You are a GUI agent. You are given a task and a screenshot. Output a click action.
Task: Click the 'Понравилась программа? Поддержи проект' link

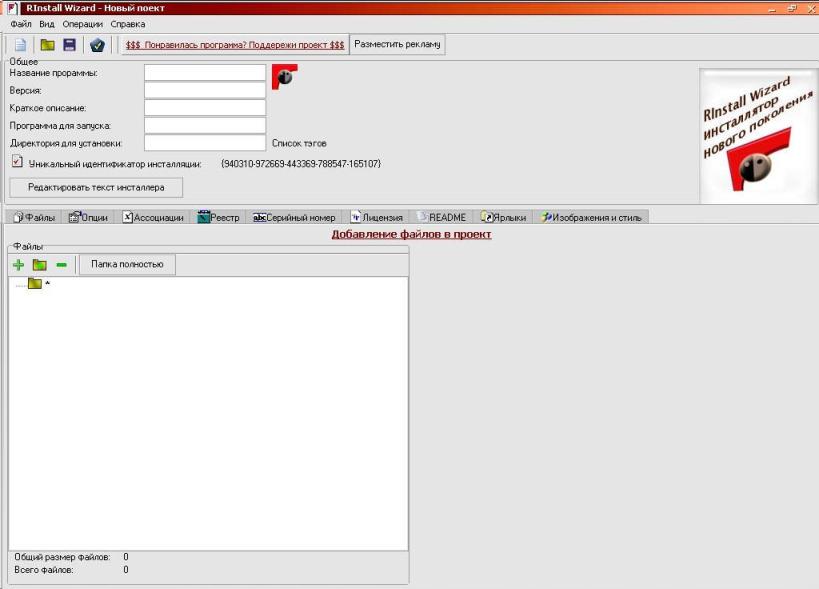[235, 45]
